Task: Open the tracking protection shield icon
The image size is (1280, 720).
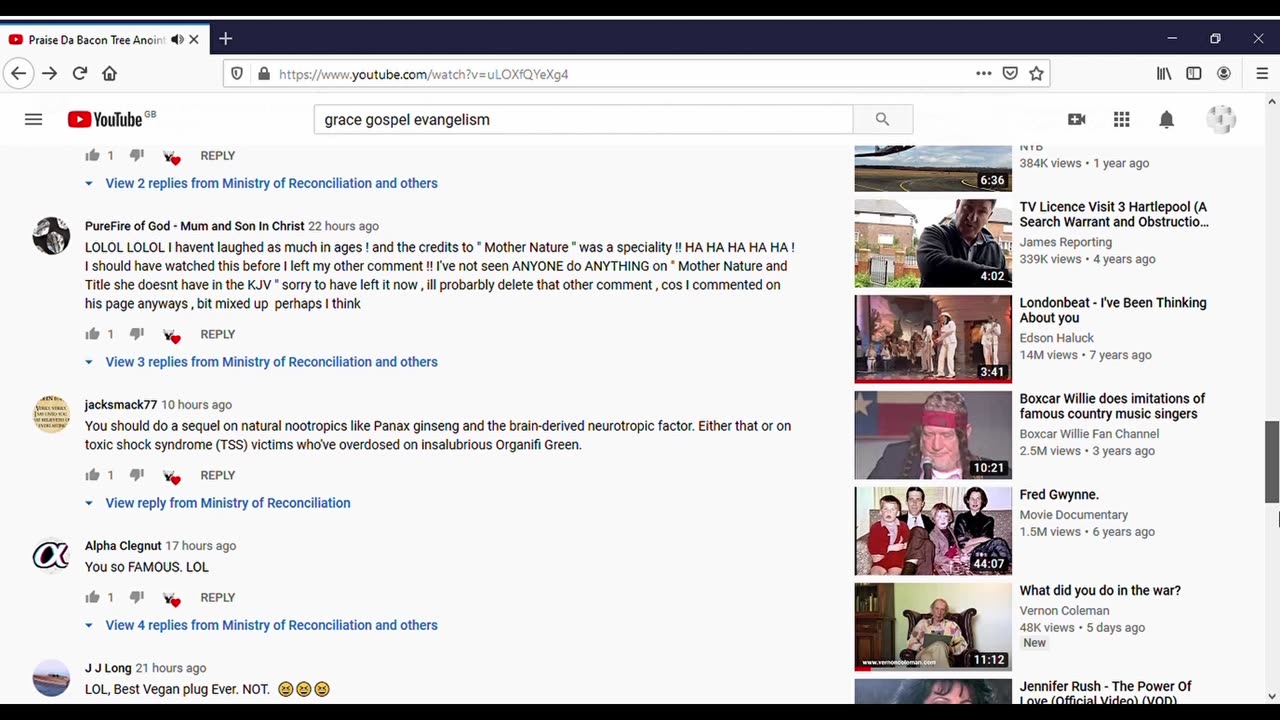Action: (237, 74)
